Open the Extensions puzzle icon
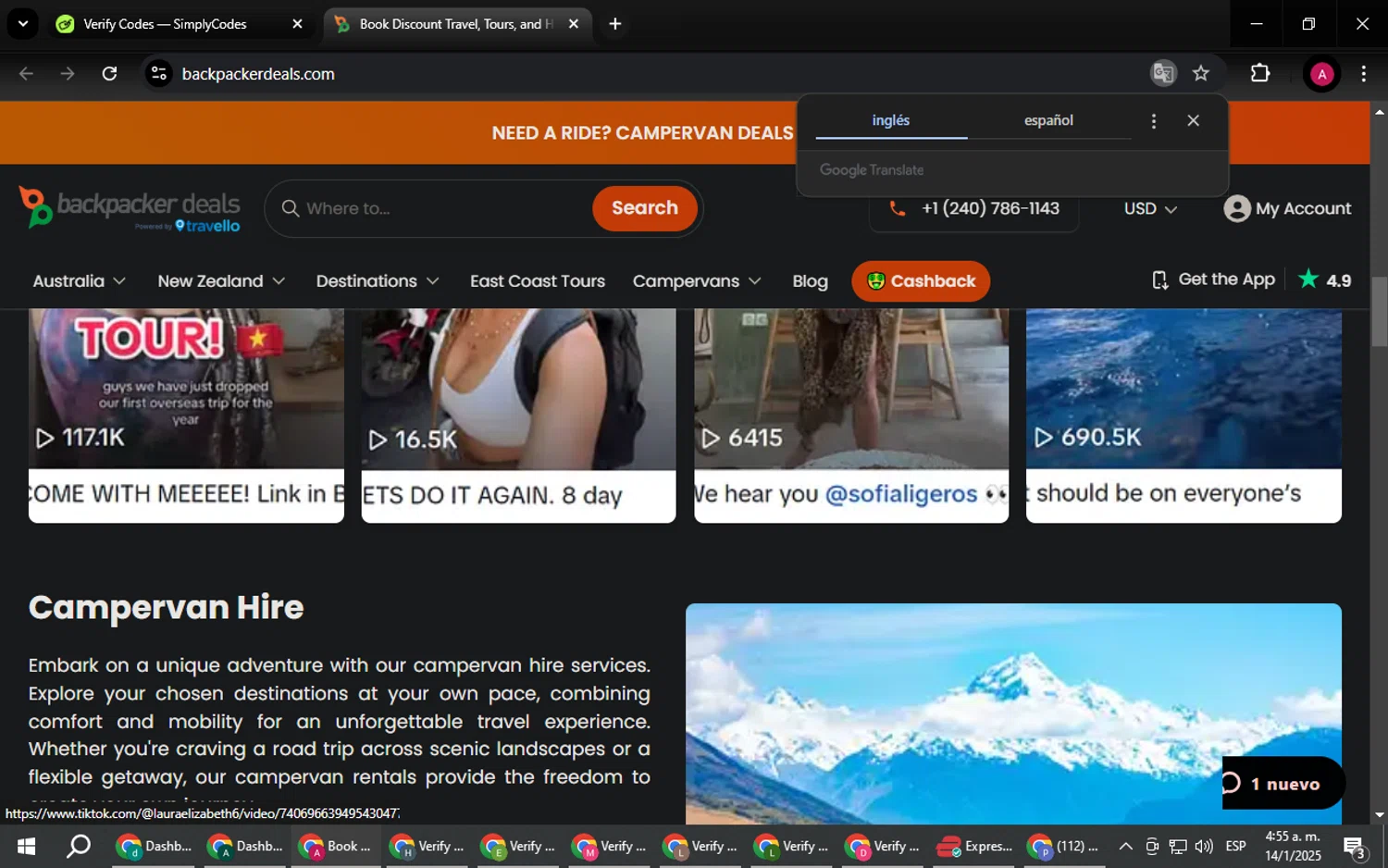Image resolution: width=1388 pixels, height=868 pixels. coord(1260,73)
